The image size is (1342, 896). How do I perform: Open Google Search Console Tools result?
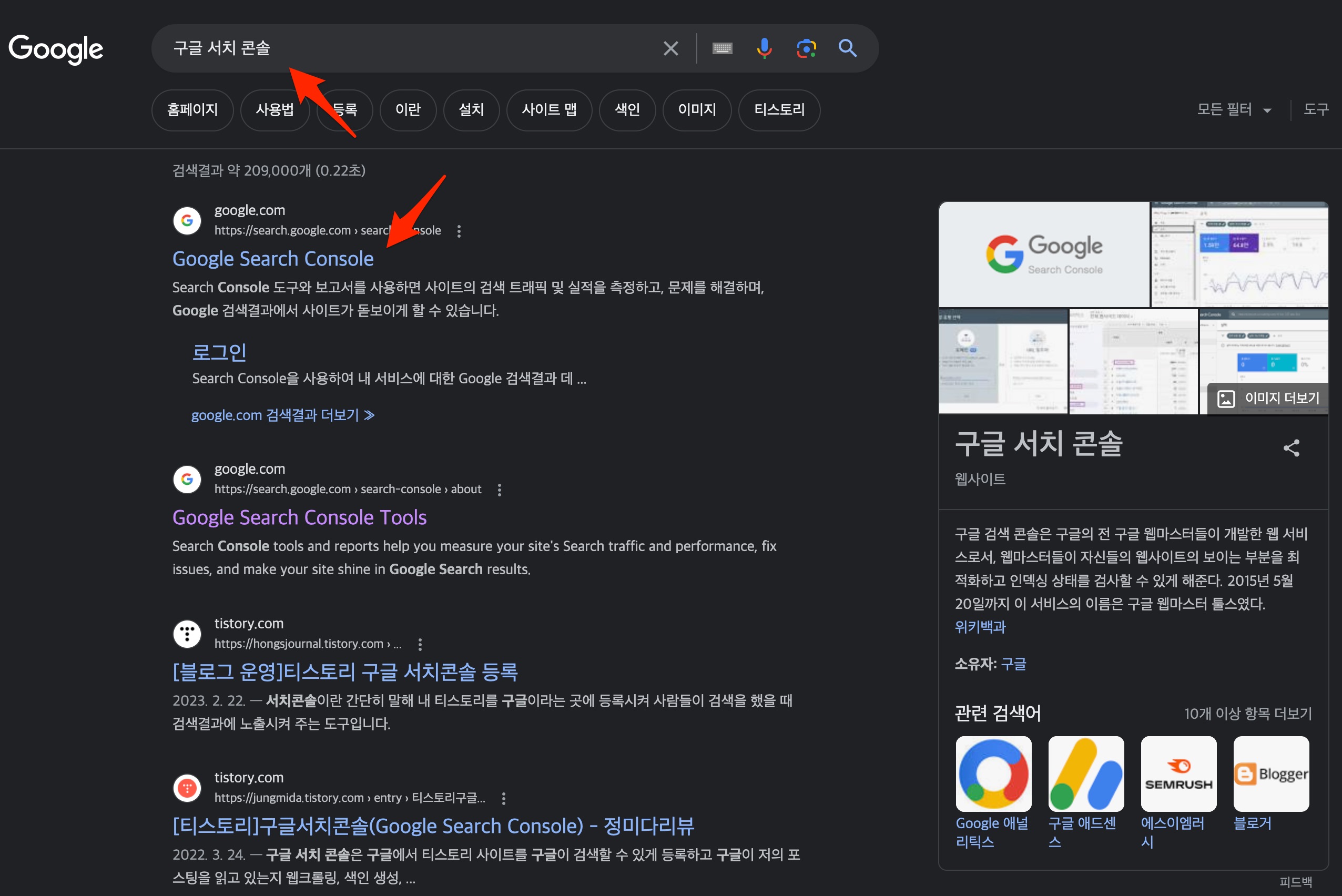[x=299, y=517]
